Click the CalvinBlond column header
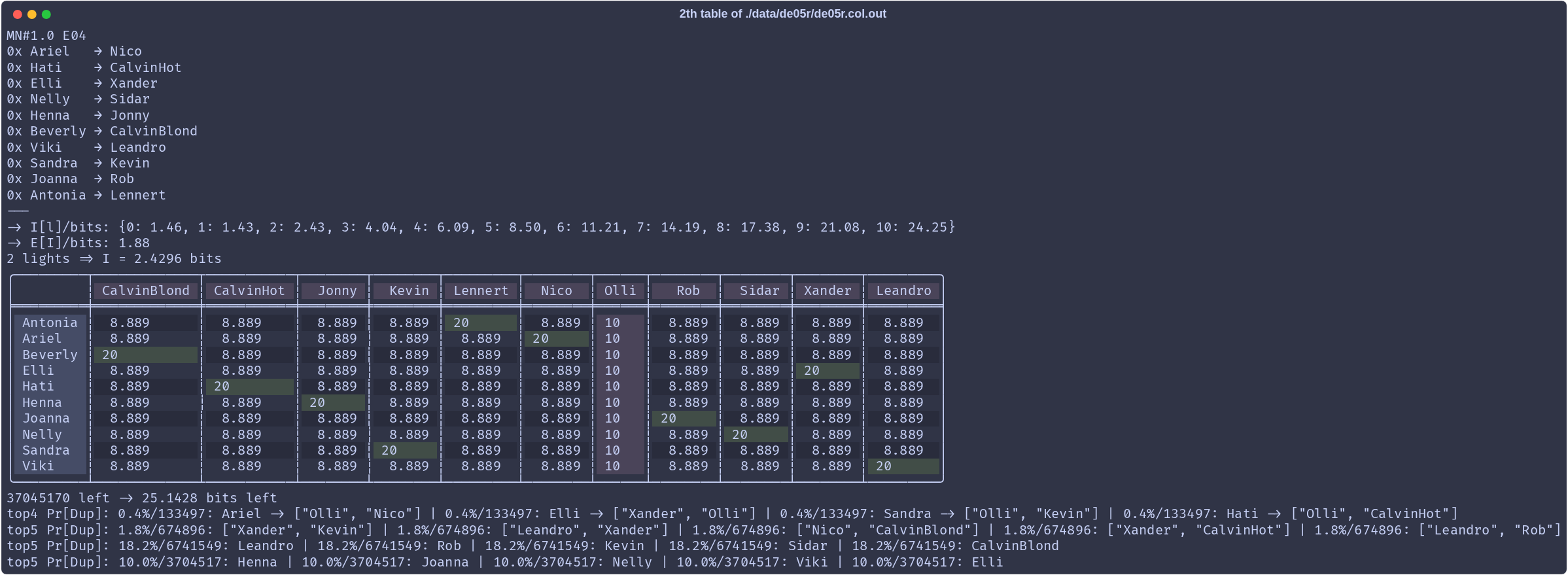 [146, 290]
